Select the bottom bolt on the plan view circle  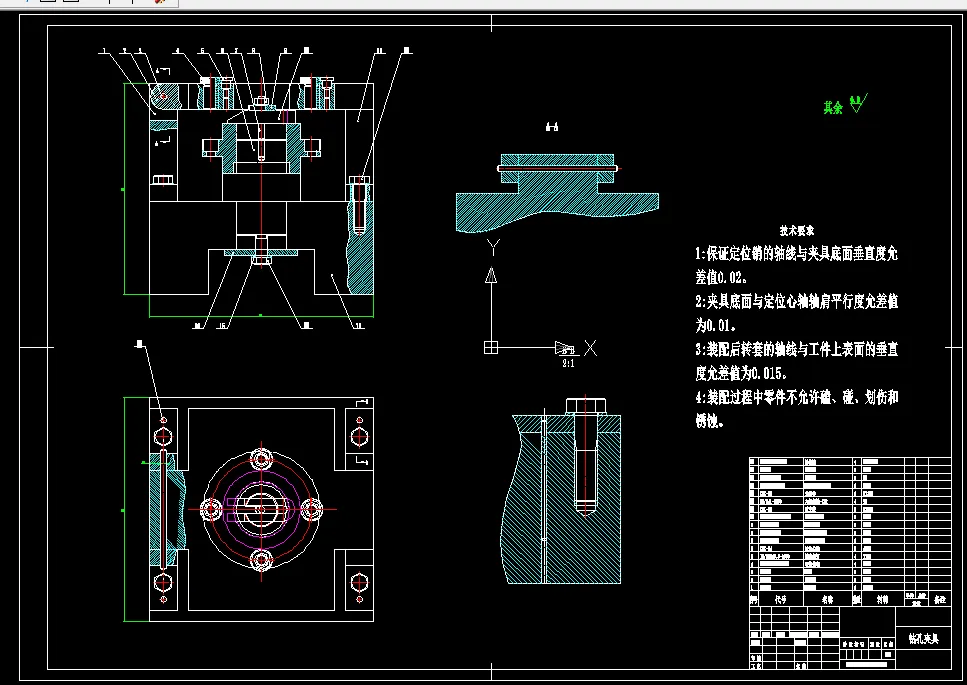point(261,560)
